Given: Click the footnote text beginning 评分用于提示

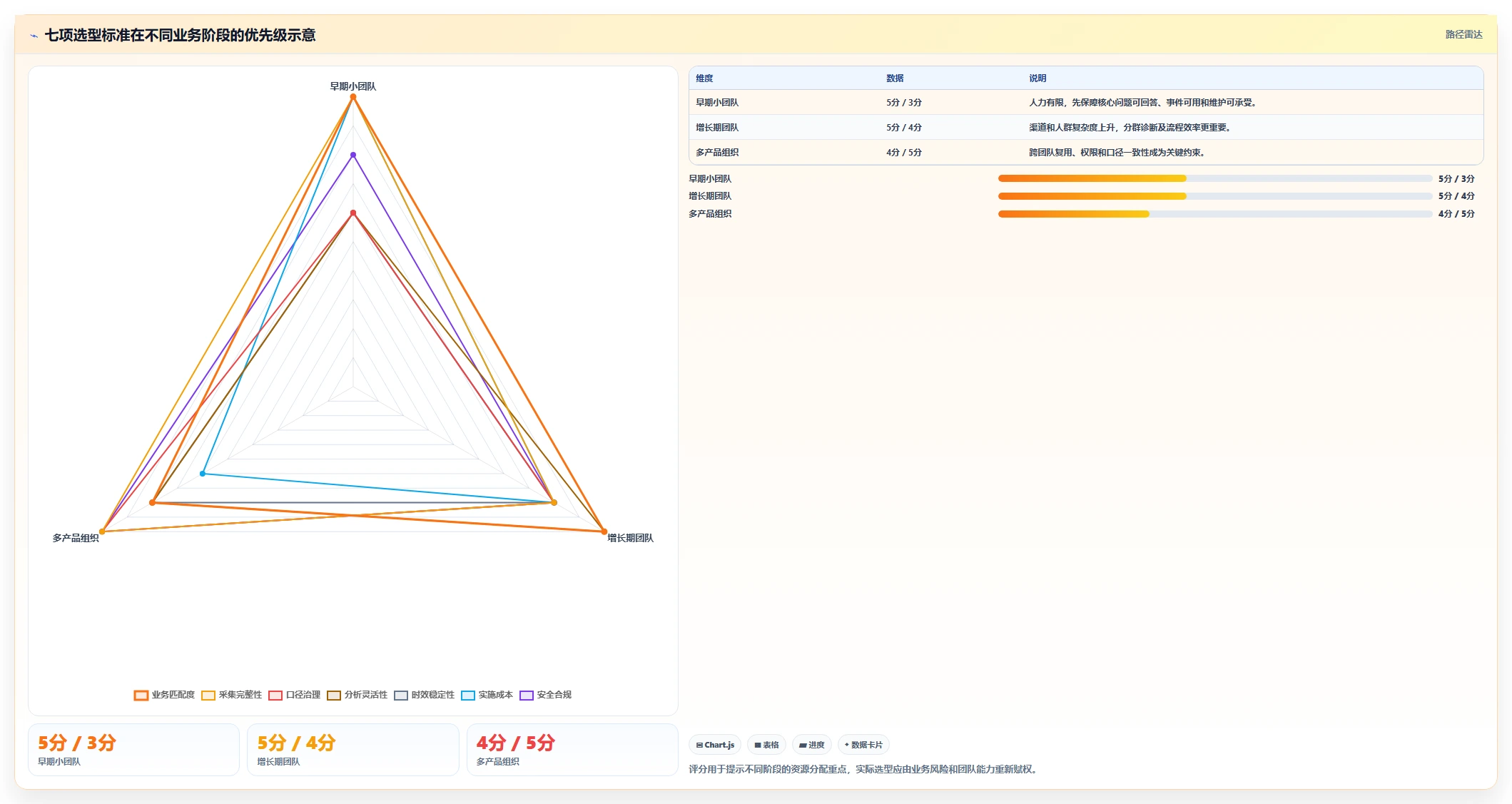Looking at the screenshot, I should pyautogui.click(x=864, y=769).
